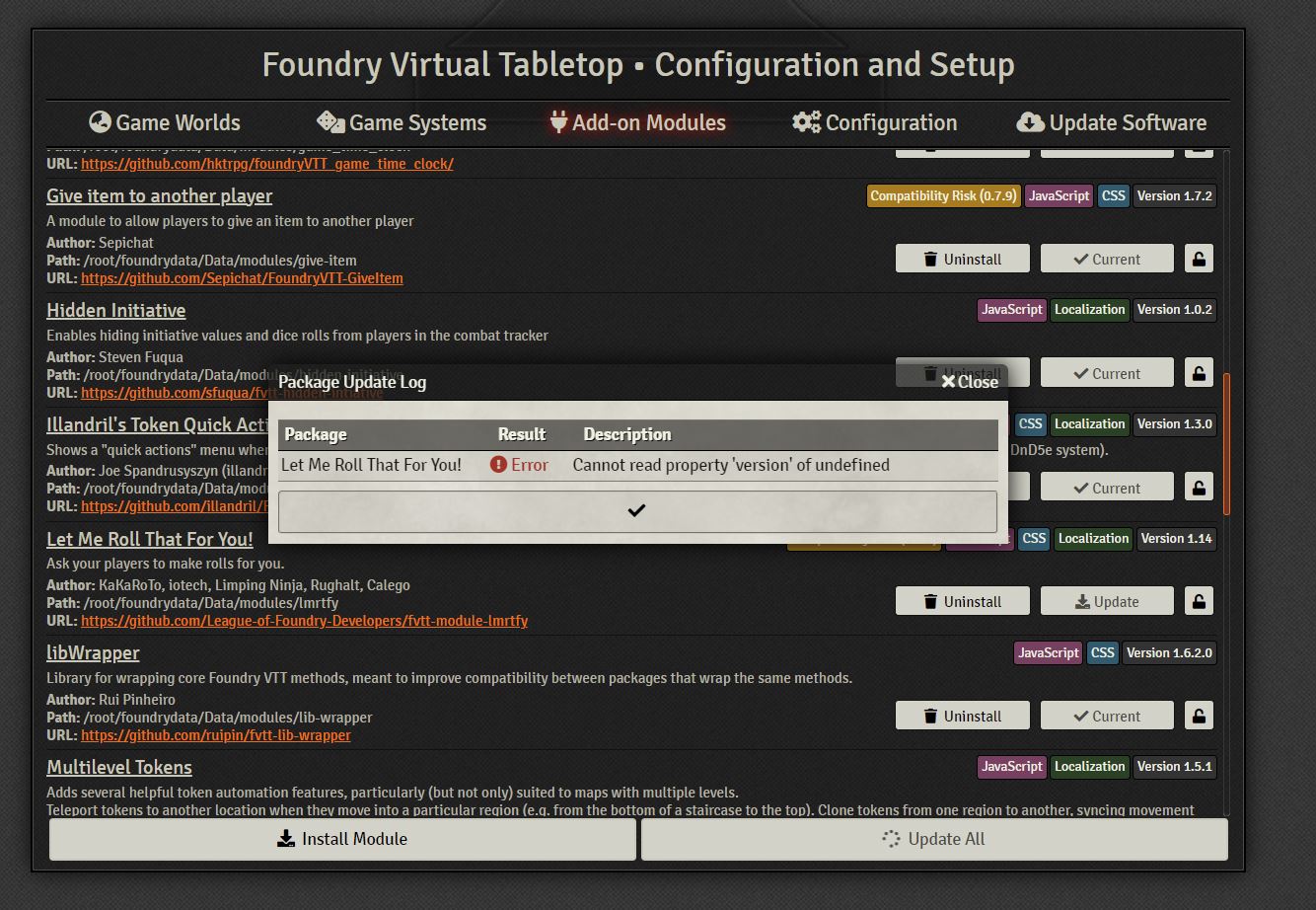Click the download icon inside Install Module
The image size is (1316, 910).
pyautogui.click(x=286, y=838)
